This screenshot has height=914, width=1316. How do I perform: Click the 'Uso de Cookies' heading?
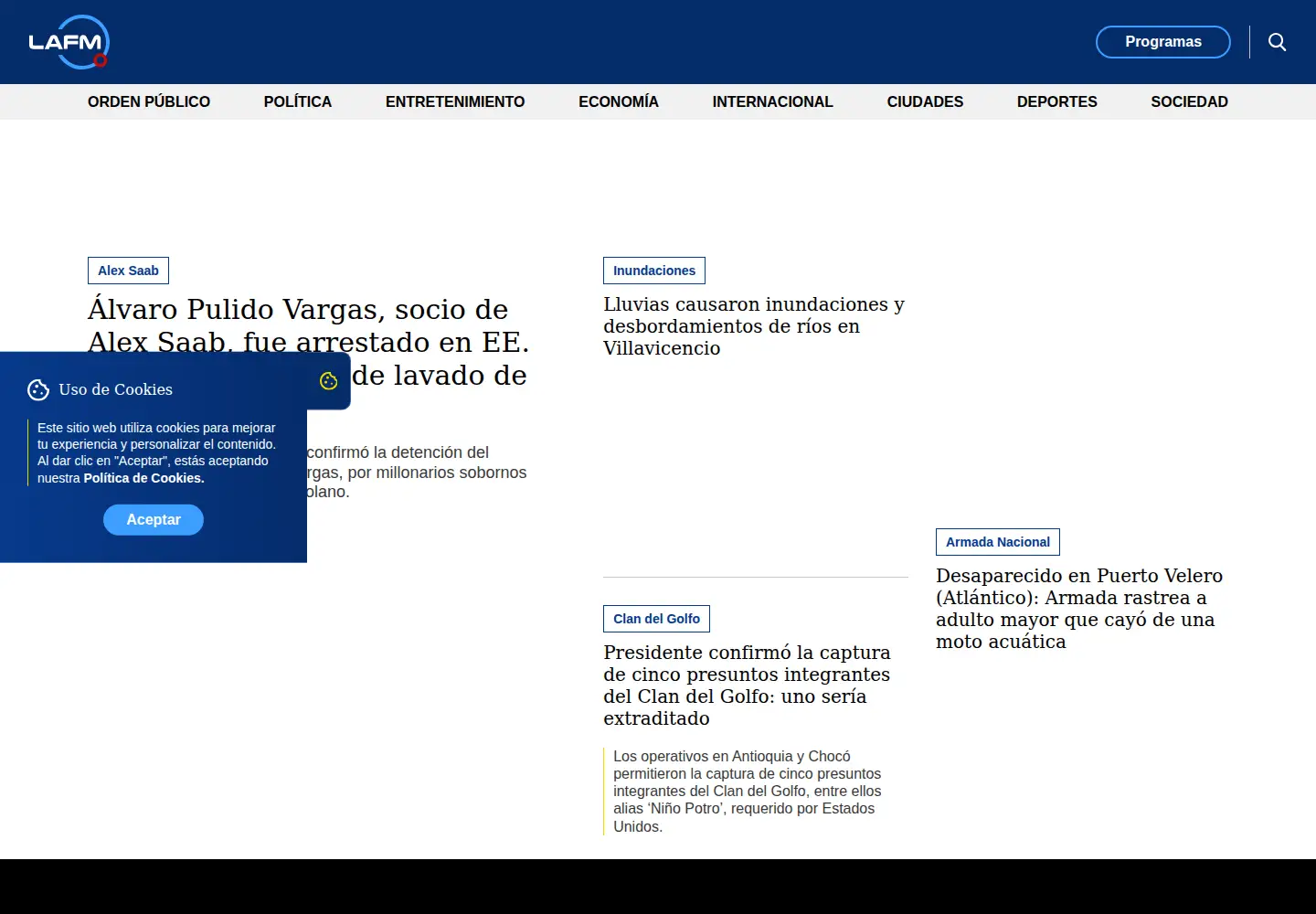[116, 389]
